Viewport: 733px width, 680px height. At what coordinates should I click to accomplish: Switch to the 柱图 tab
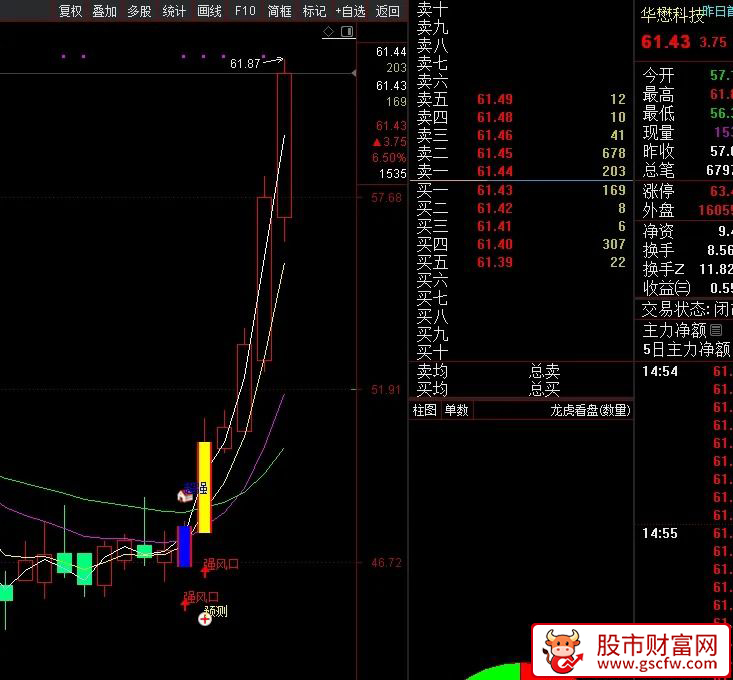(424, 410)
